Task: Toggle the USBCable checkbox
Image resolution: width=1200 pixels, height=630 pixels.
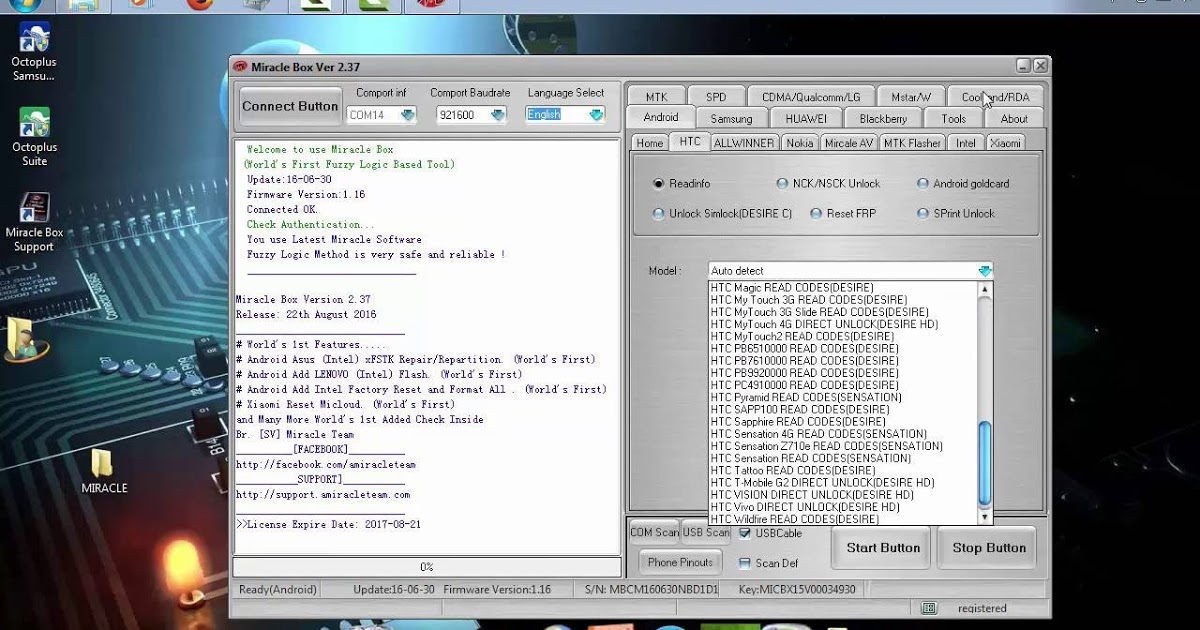Action: (x=745, y=533)
